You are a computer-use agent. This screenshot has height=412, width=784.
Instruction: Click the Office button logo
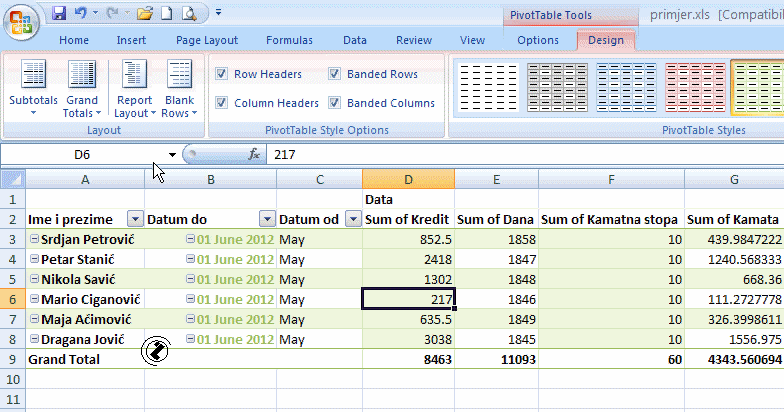(22, 19)
